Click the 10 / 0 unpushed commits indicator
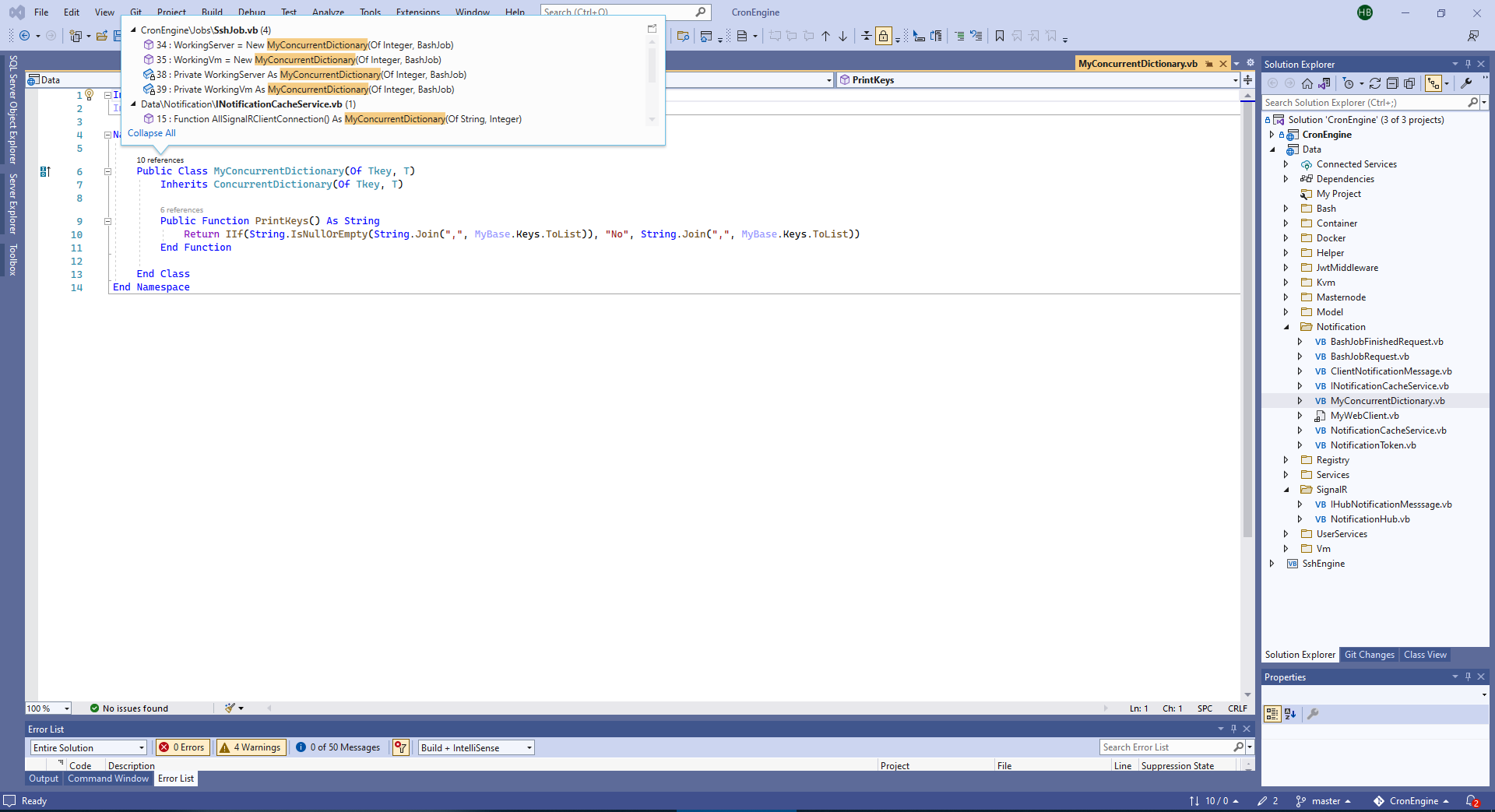 tap(1214, 801)
